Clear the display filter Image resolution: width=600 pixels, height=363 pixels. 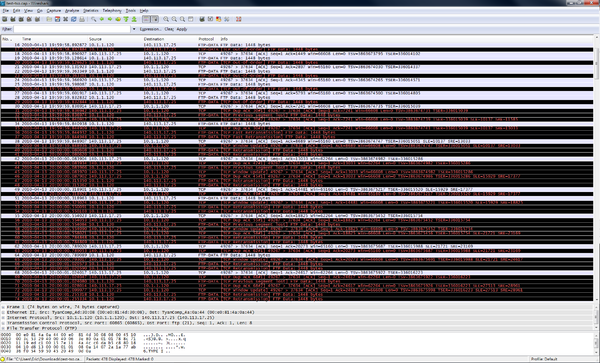point(169,29)
